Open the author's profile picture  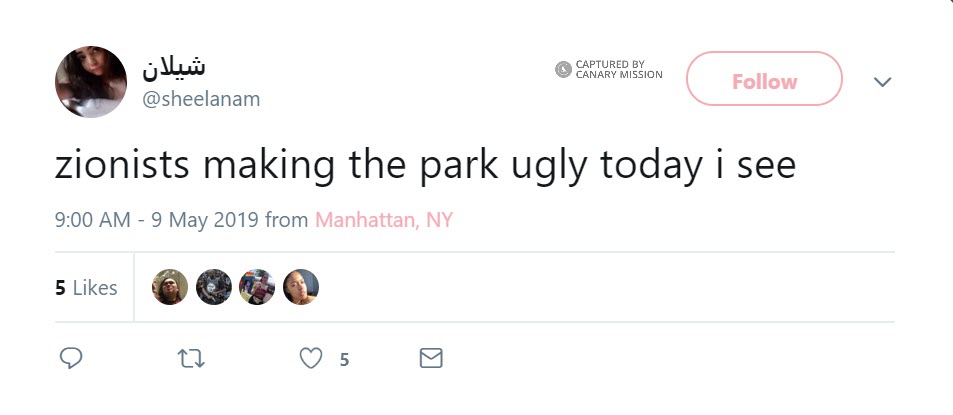[x=90, y=81]
